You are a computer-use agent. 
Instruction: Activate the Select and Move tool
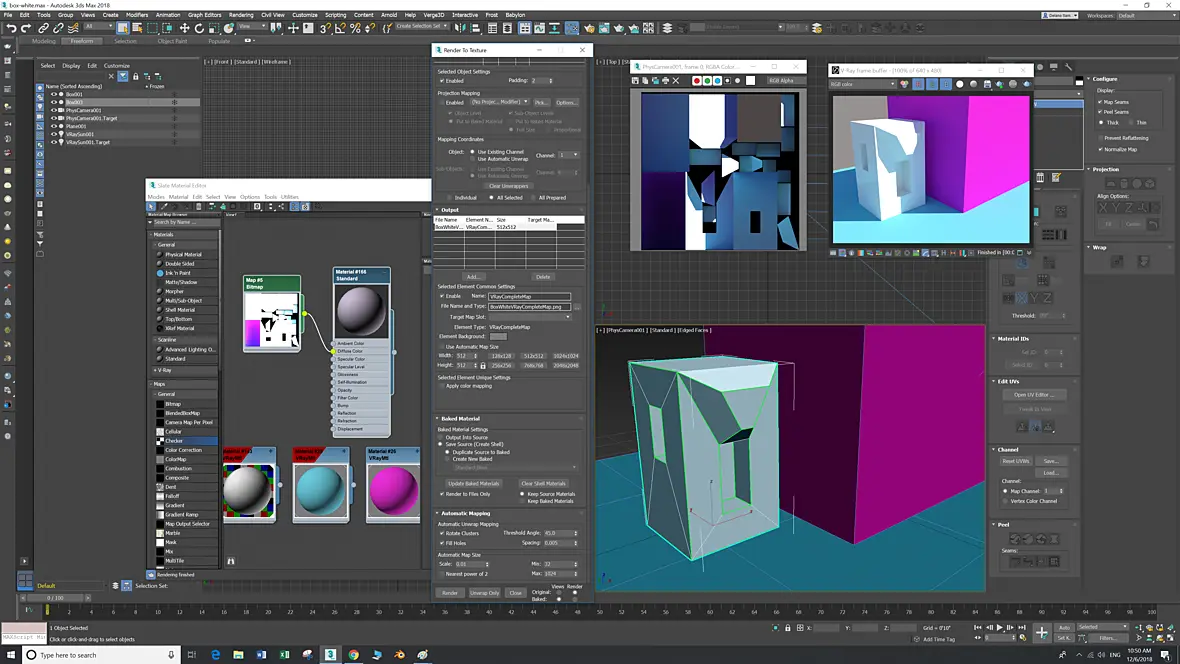coord(184,28)
